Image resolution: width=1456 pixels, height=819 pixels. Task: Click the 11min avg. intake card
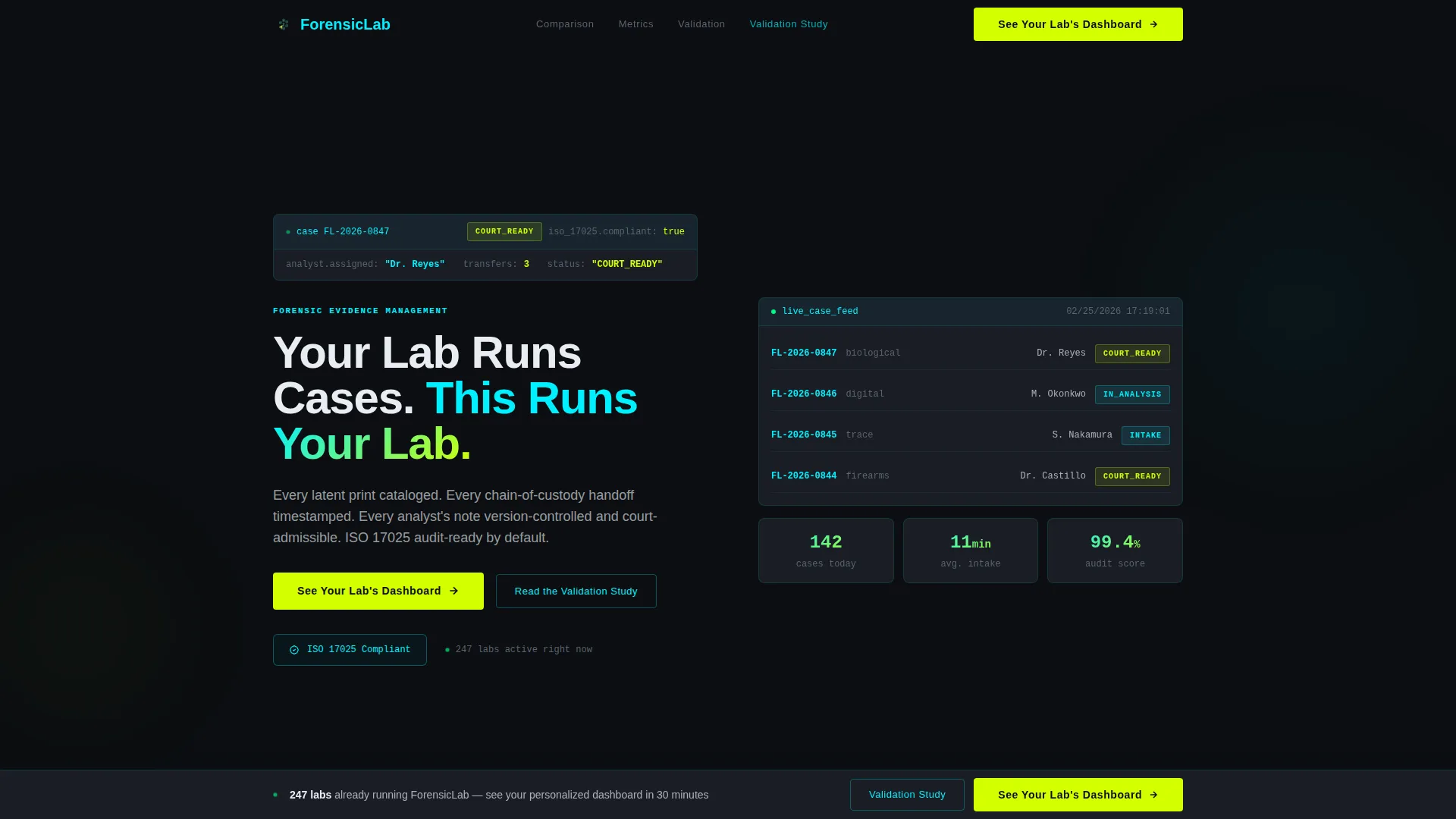(x=970, y=551)
